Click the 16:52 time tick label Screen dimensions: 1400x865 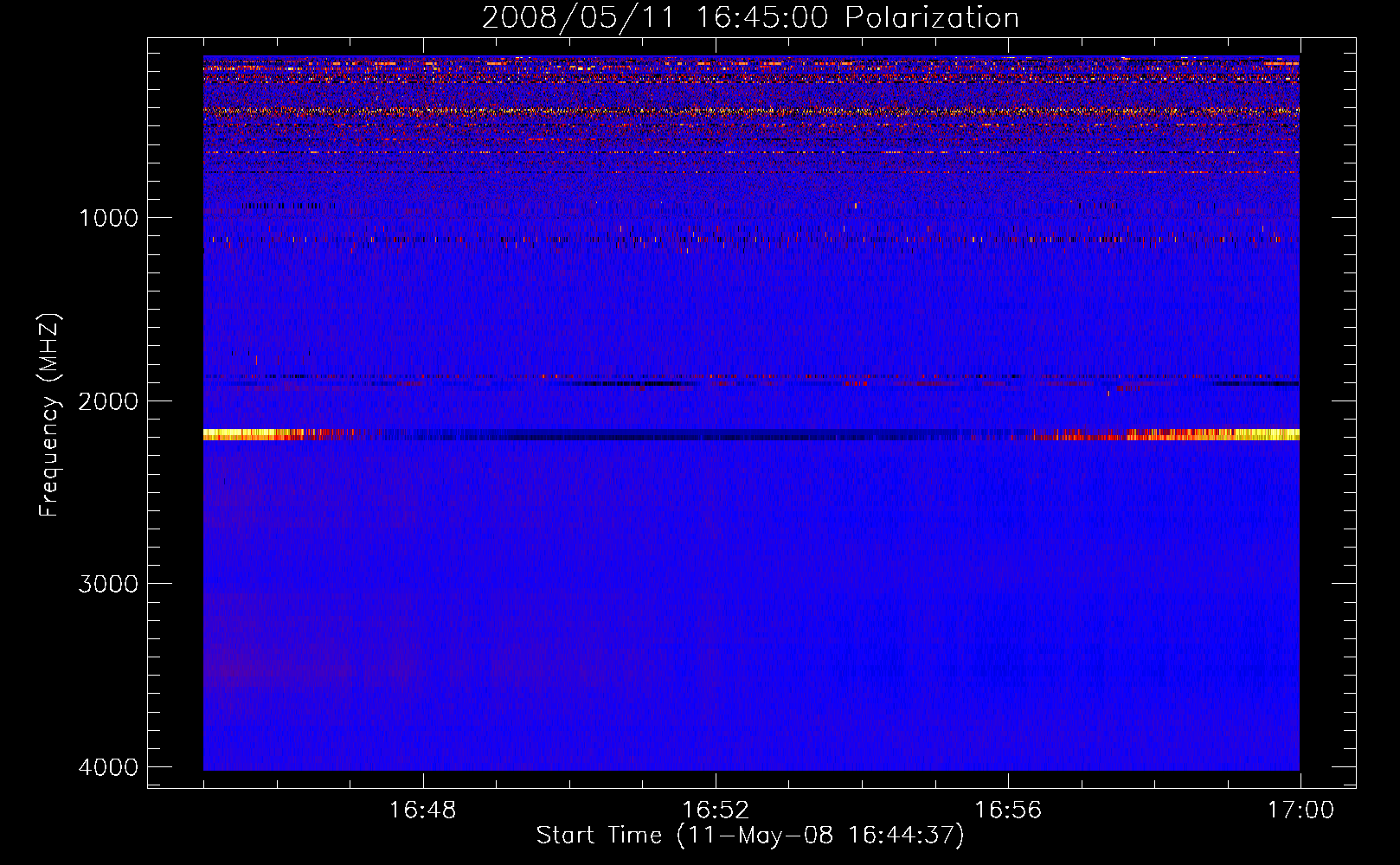(x=716, y=810)
